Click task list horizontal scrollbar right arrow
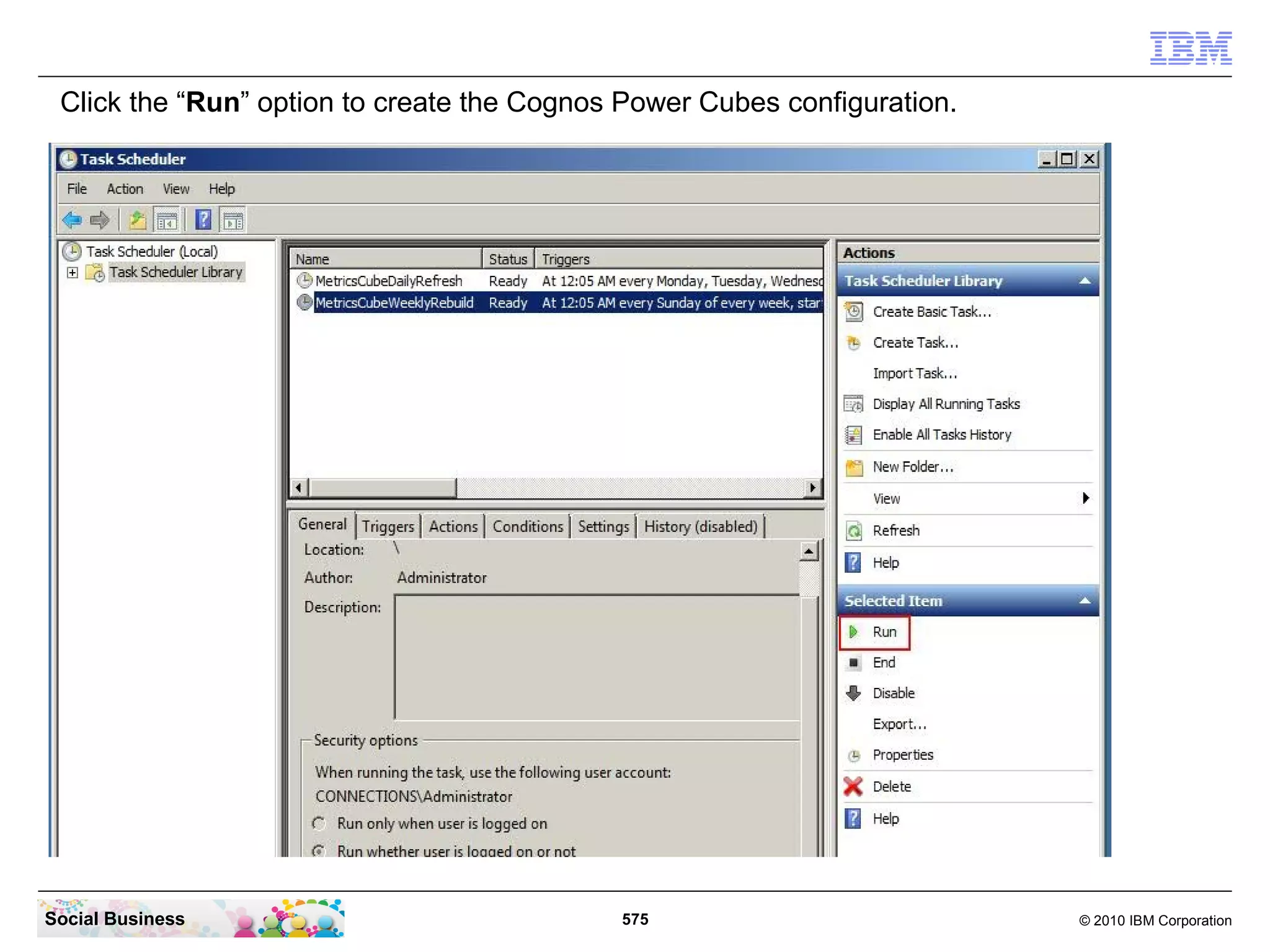Viewport: 1270px width, 952px height. 812,488
